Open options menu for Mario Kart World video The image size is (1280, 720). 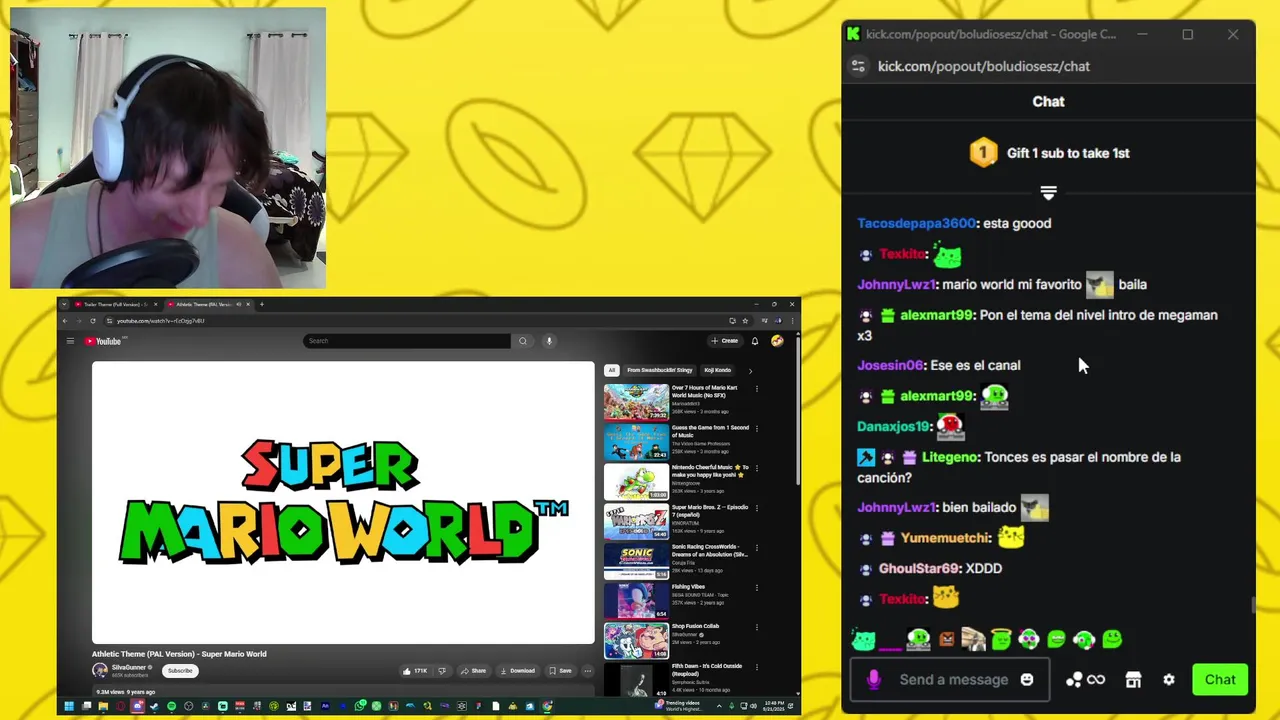coord(757,389)
